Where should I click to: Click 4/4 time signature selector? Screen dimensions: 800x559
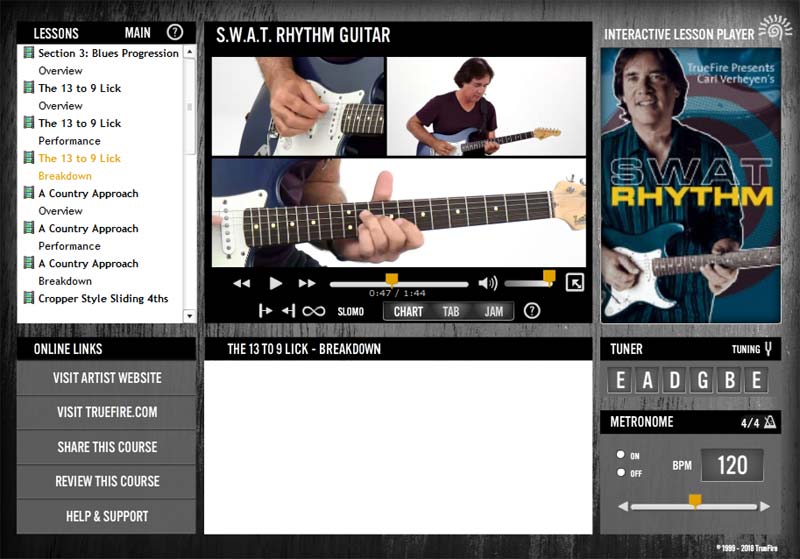[x=750, y=423]
